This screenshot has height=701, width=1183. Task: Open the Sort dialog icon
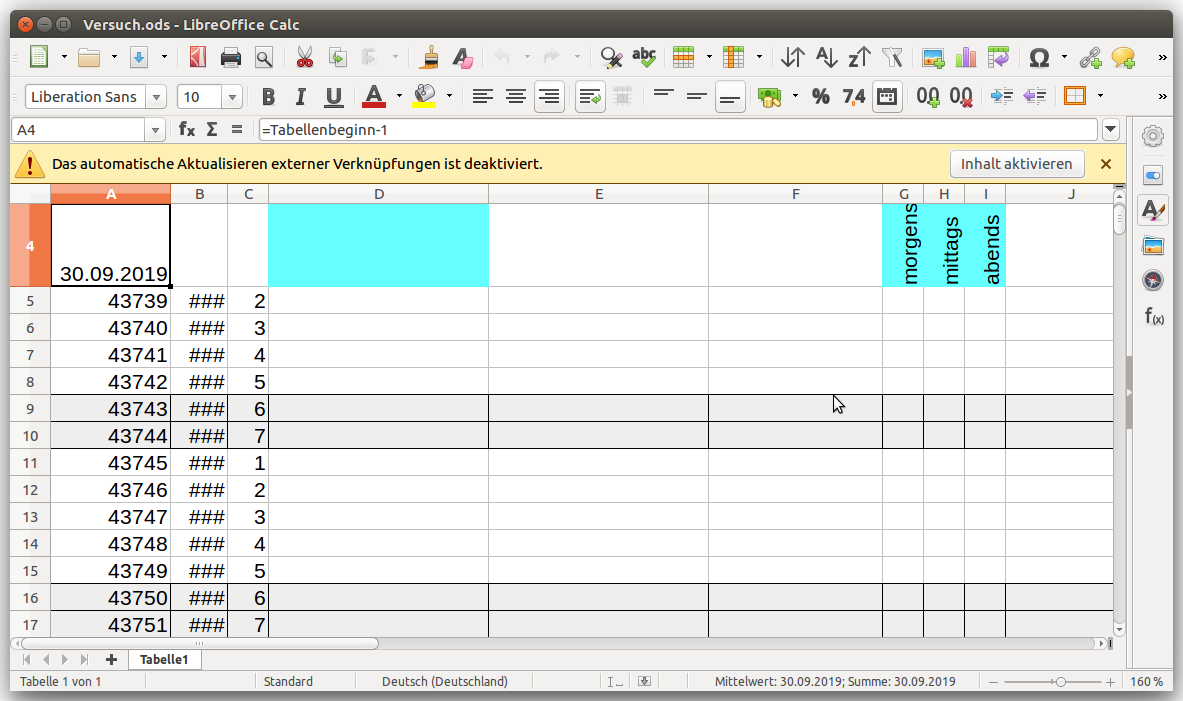792,57
